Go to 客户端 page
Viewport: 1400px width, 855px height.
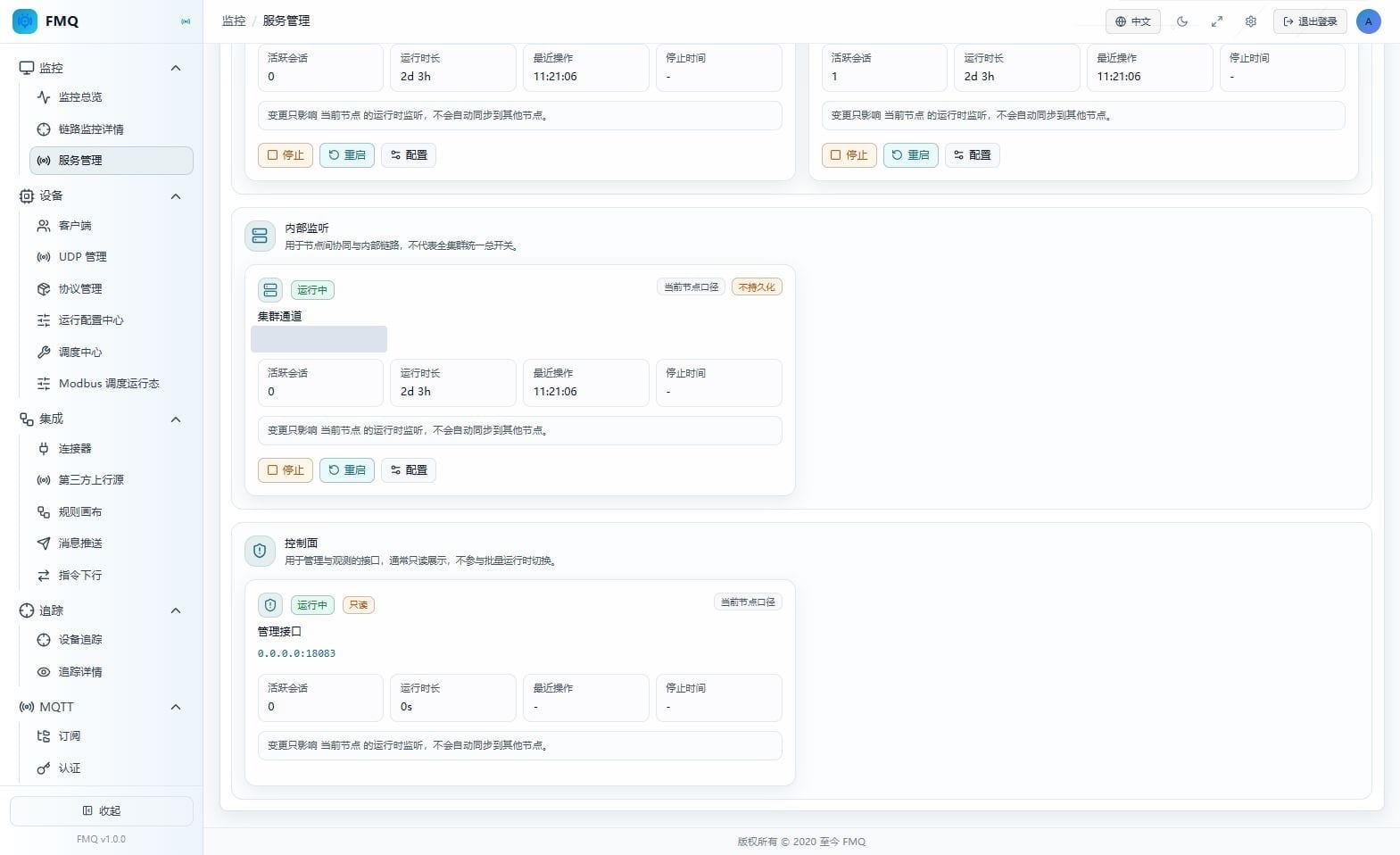(112, 226)
